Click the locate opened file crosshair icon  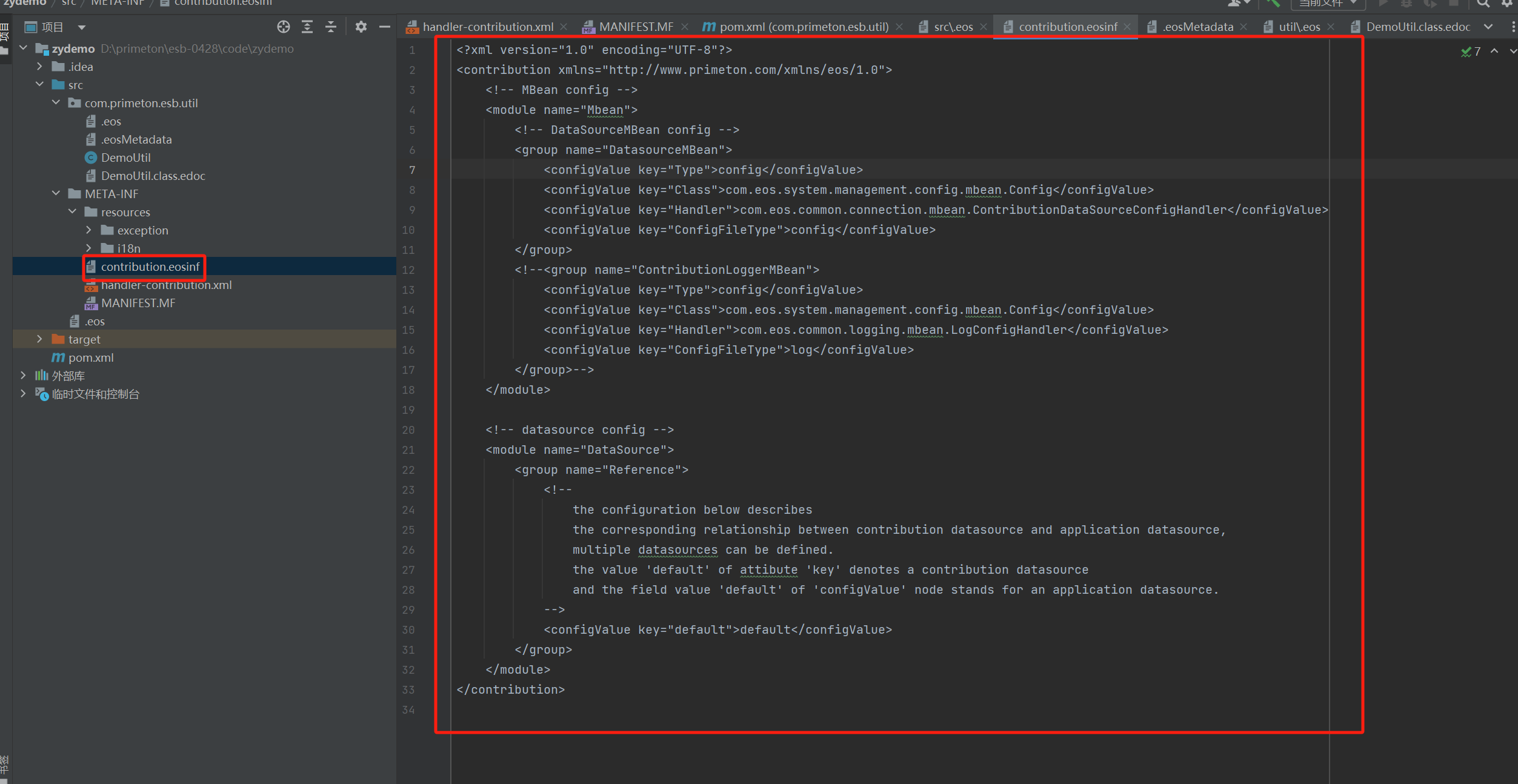pos(283,27)
